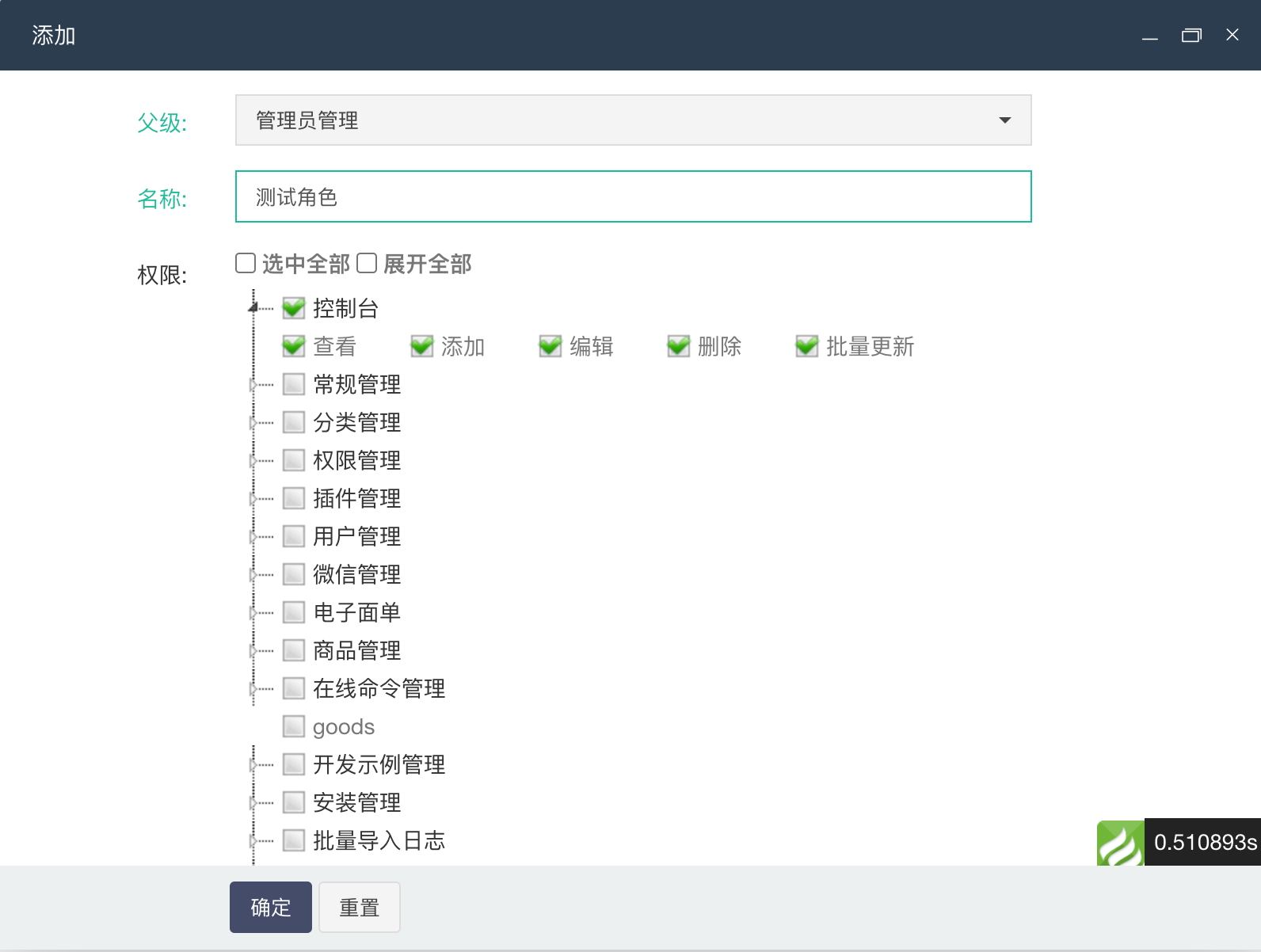The image size is (1261, 952).
Task: Check the 微信管理 checkbox
Action: click(294, 574)
